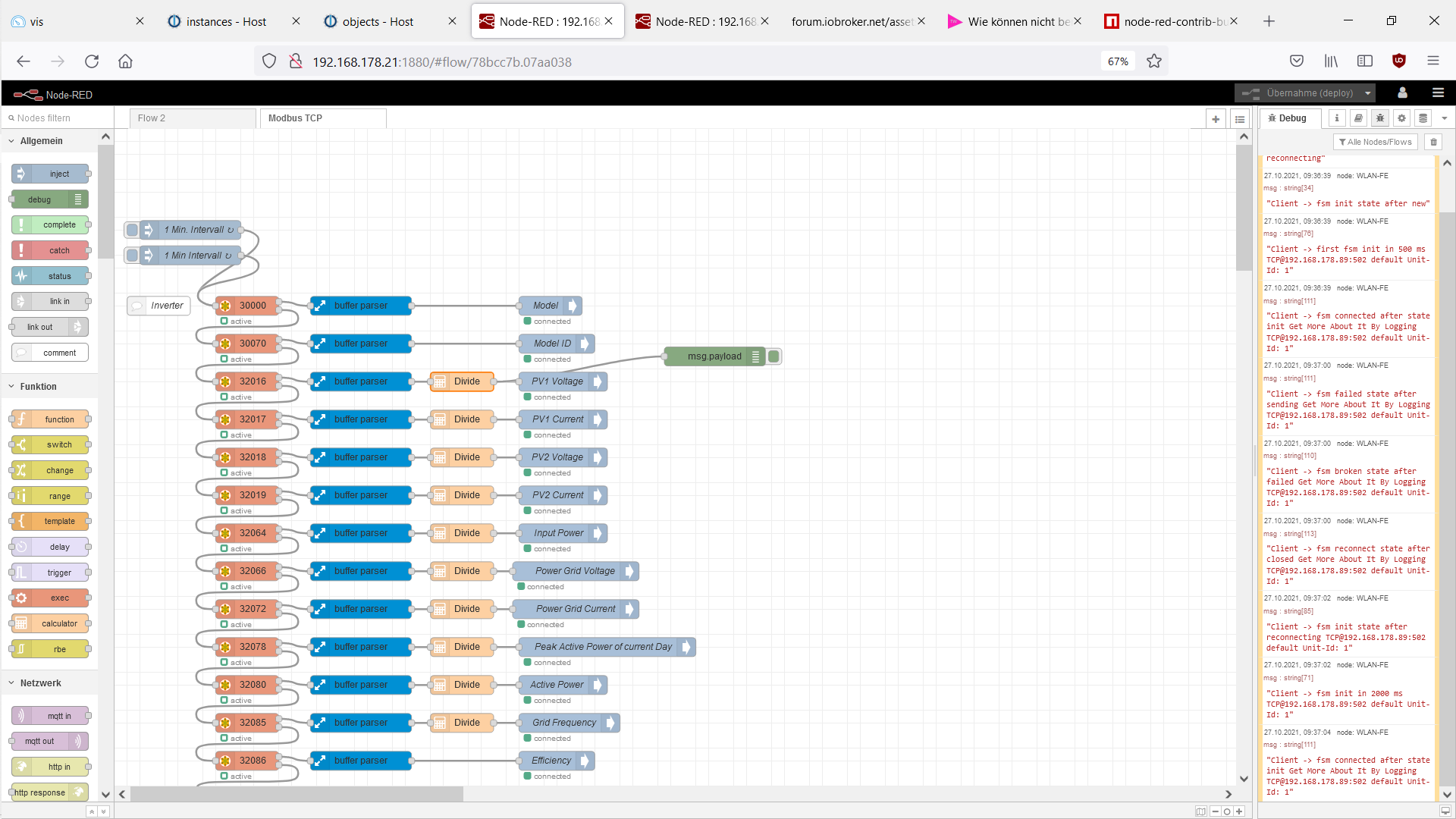
Task: Pick the calculator node in palette
Action: coord(50,623)
